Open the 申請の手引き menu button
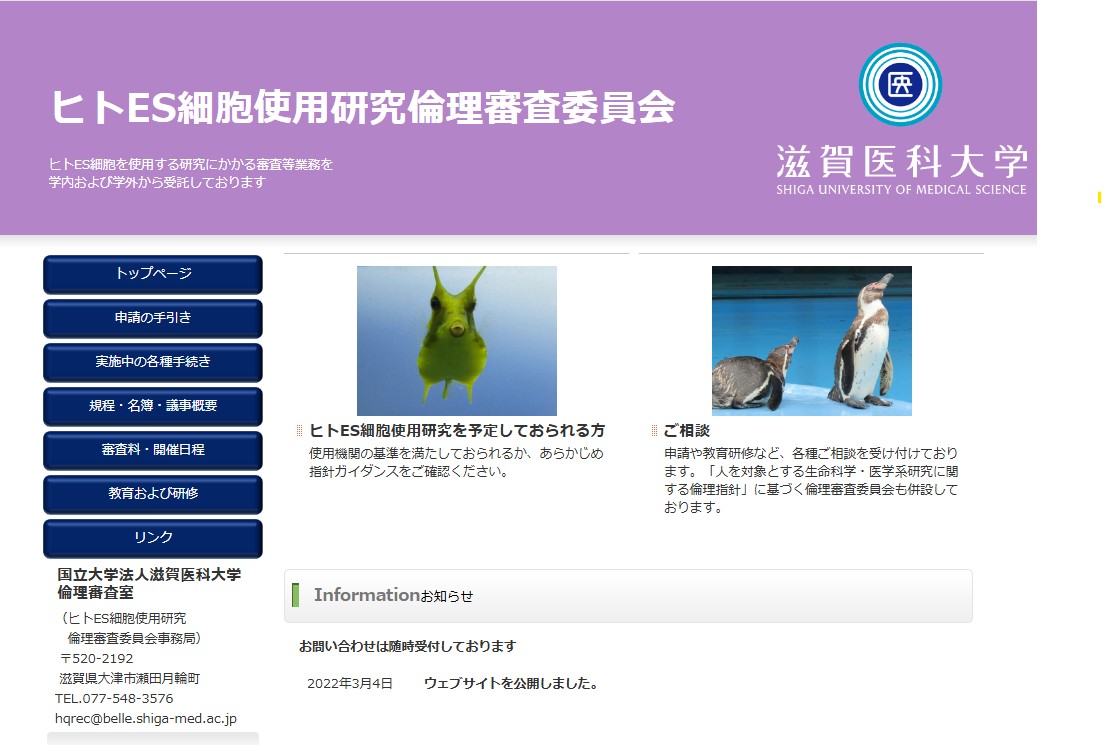 (x=153, y=318)
